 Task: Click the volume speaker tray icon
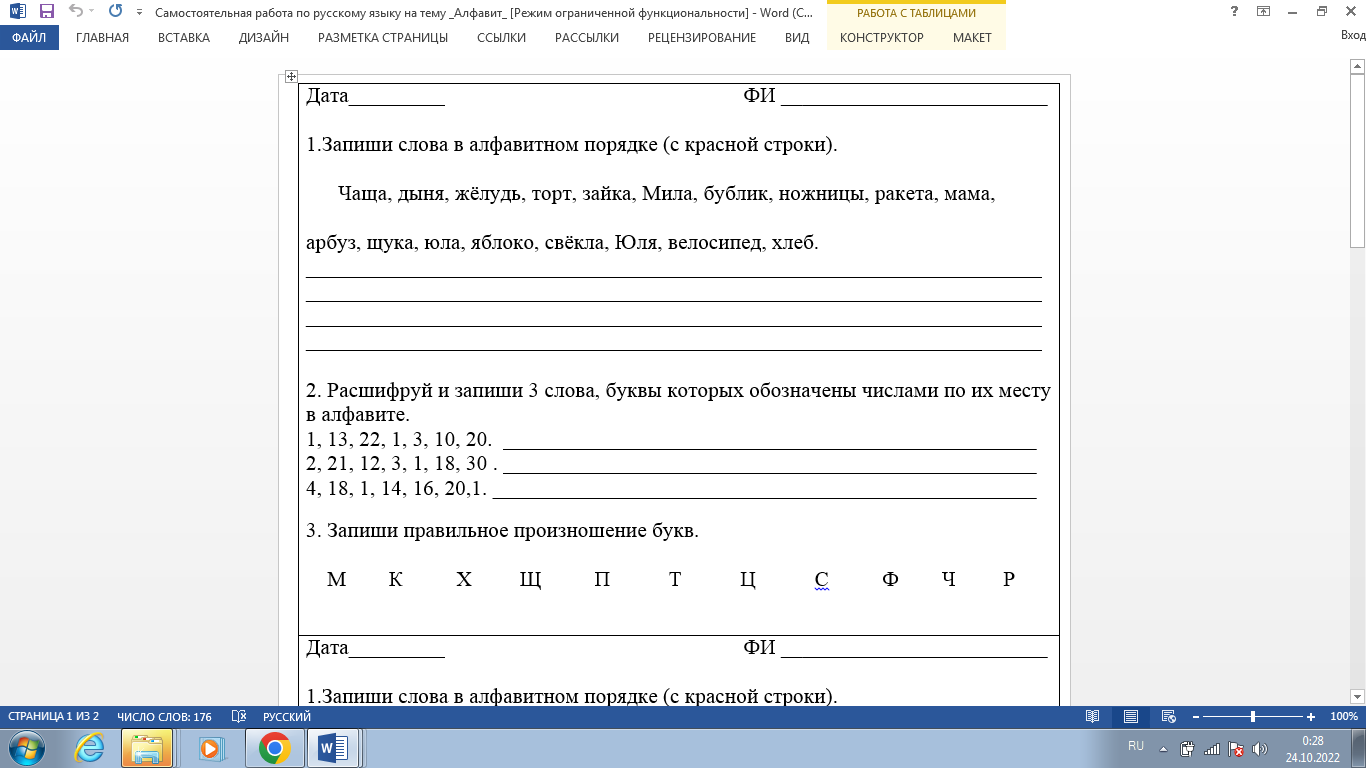[1260, 748]
